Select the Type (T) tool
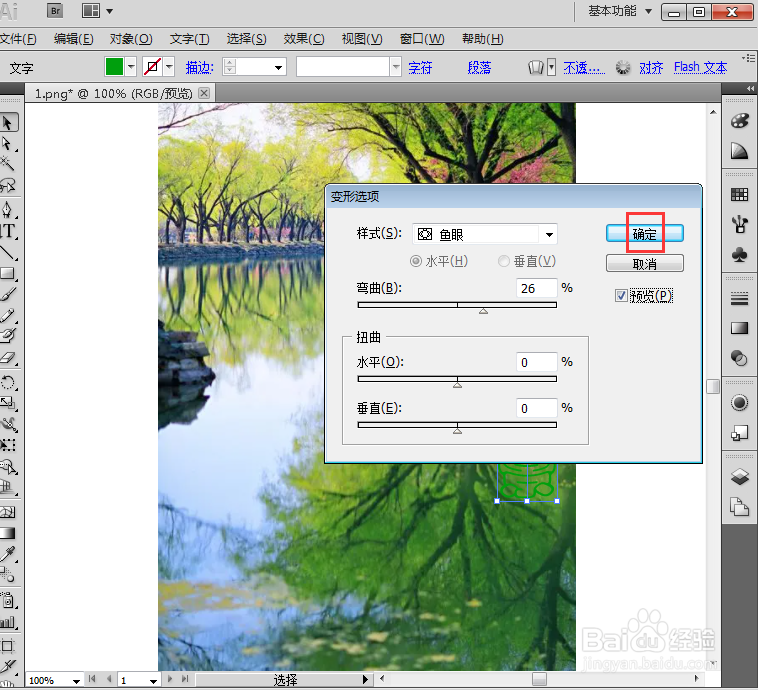758x690 pixels. point(8,231)
